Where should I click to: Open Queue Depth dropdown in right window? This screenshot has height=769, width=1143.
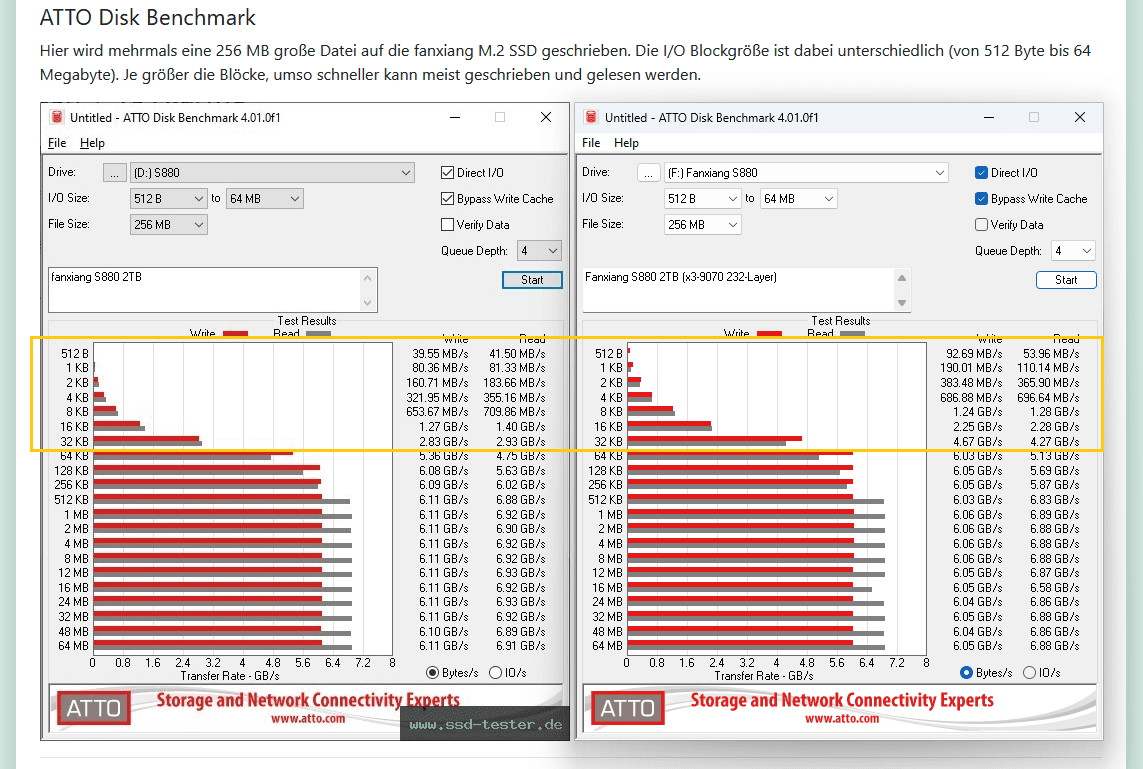point(1073,251)
